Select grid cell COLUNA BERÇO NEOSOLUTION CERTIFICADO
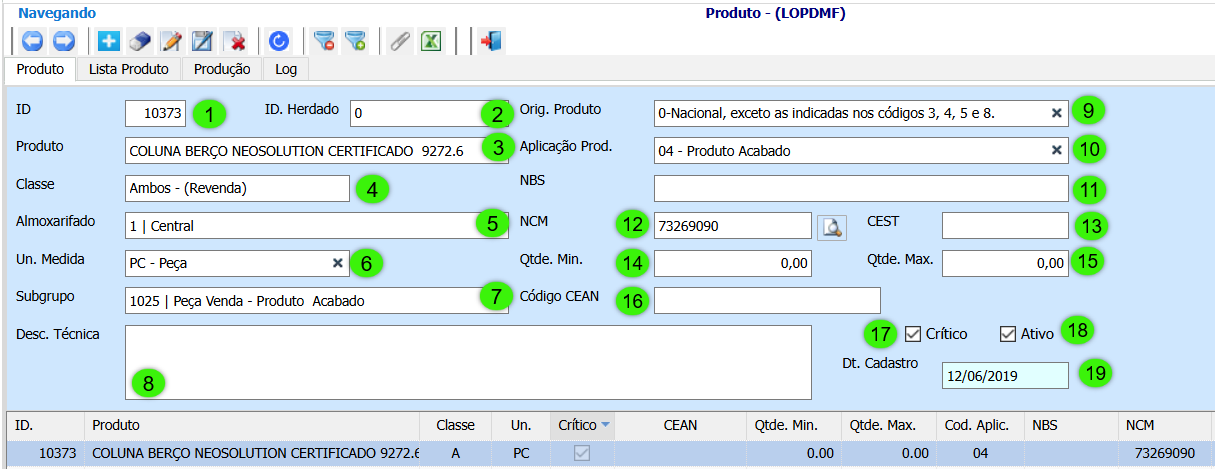Viewport: 1215px width, 469px height. (252, 453)
